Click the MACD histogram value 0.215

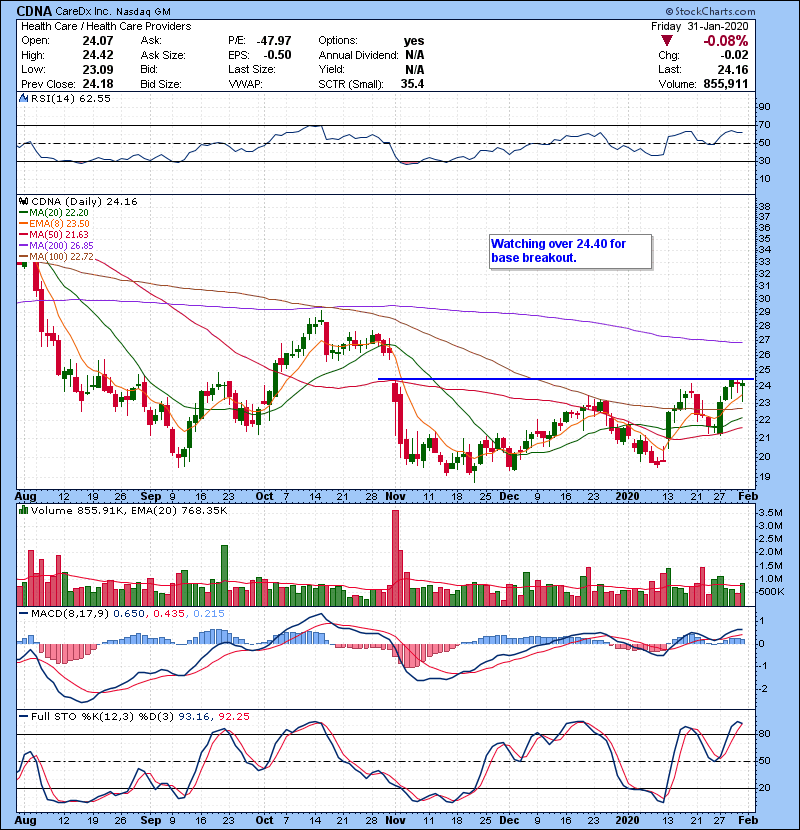(x=209, y=614)
